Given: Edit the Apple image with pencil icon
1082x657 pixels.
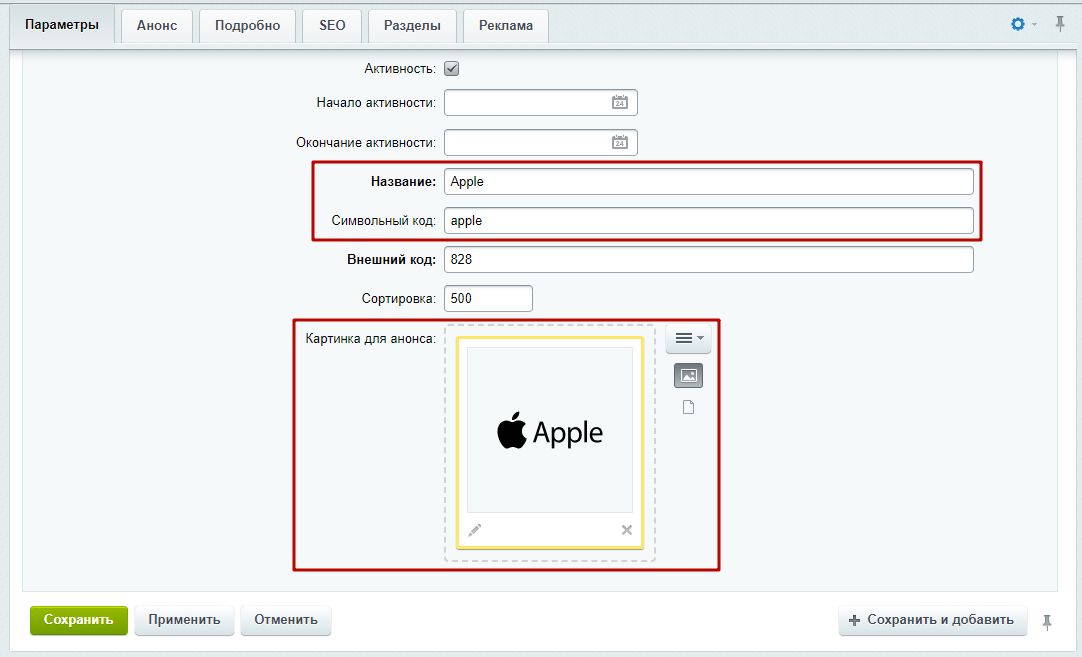Looking at the screenshot, I should point(475,530).
